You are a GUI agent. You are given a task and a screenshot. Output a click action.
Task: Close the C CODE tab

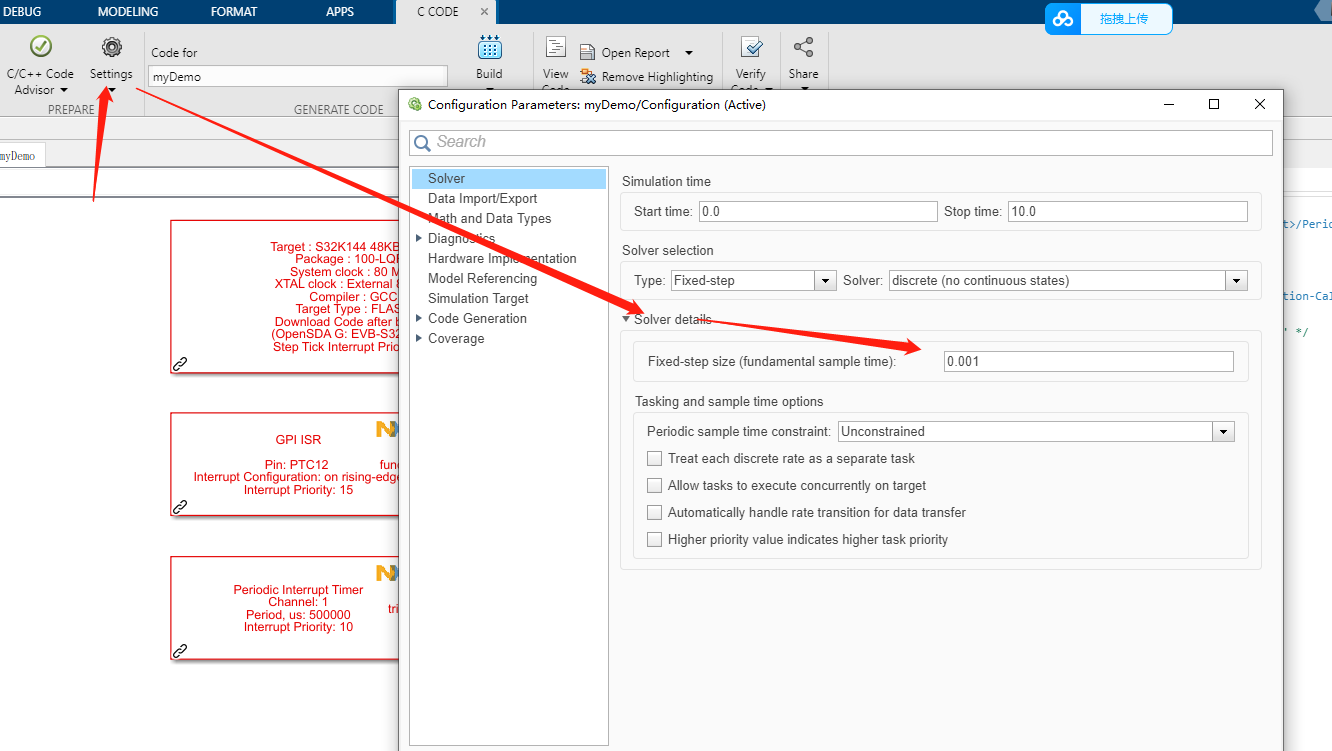(485, 12)
